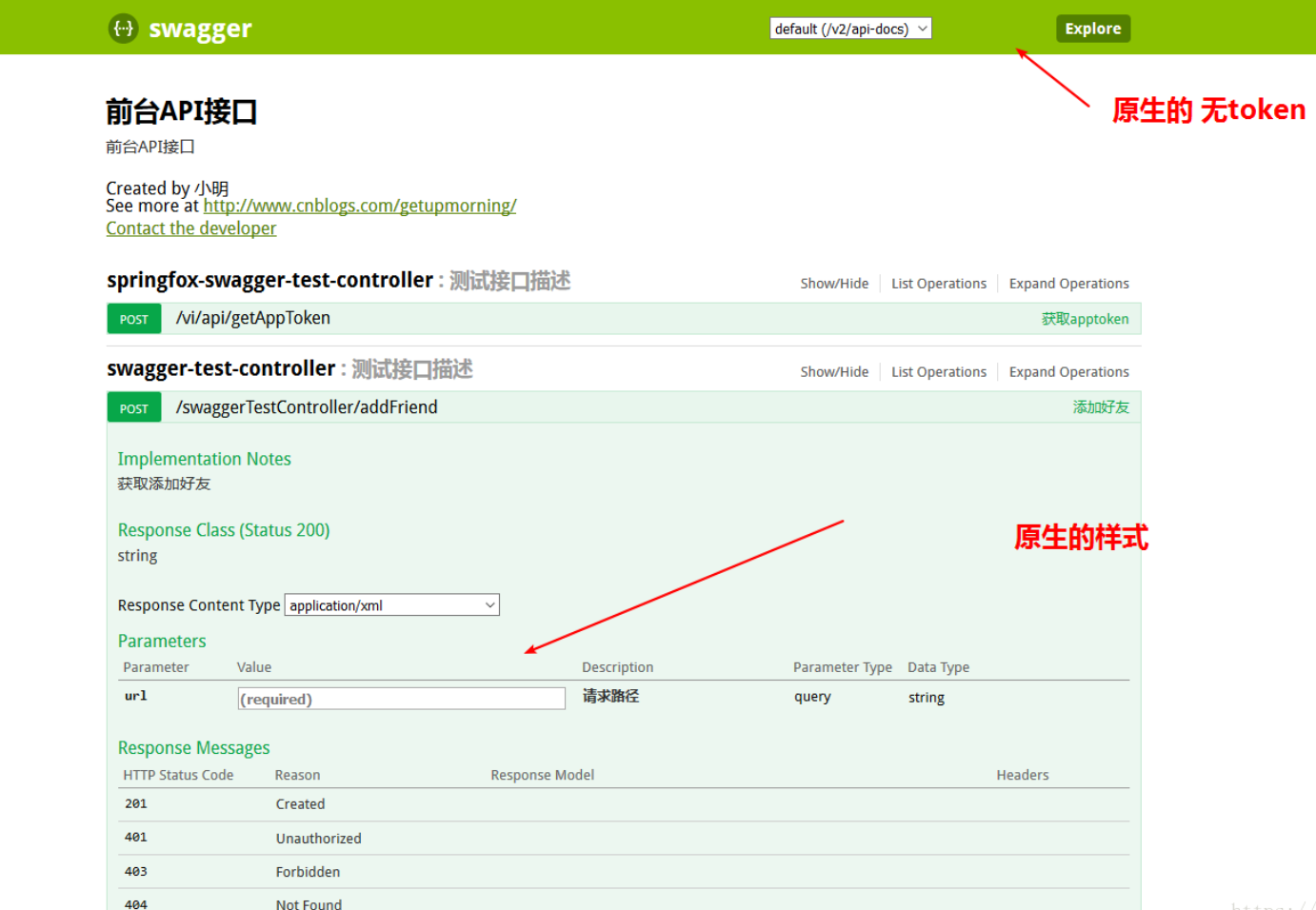Click the 'url' parameter name

(136, 696)
